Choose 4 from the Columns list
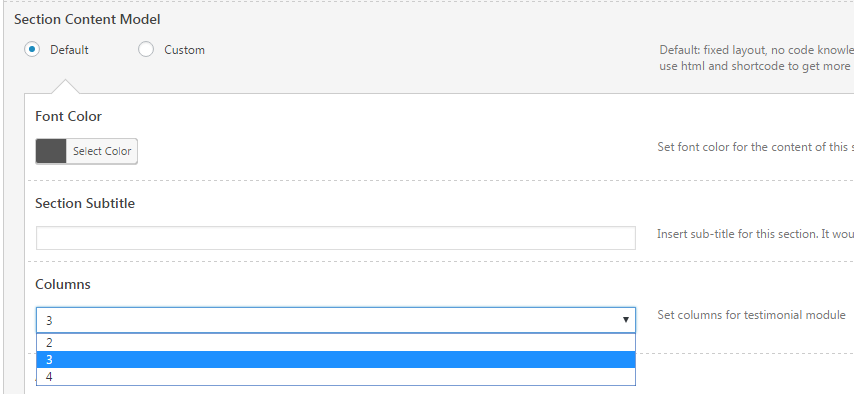 click(336, 377)
